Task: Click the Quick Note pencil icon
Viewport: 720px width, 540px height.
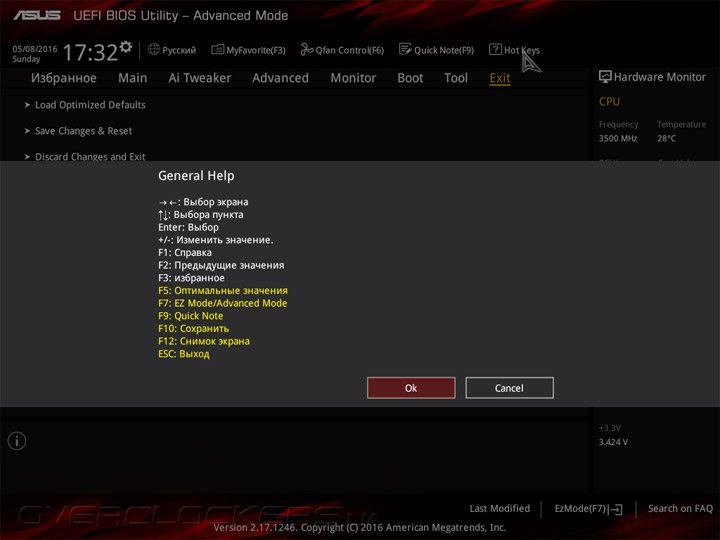Action: coord(405,49)
